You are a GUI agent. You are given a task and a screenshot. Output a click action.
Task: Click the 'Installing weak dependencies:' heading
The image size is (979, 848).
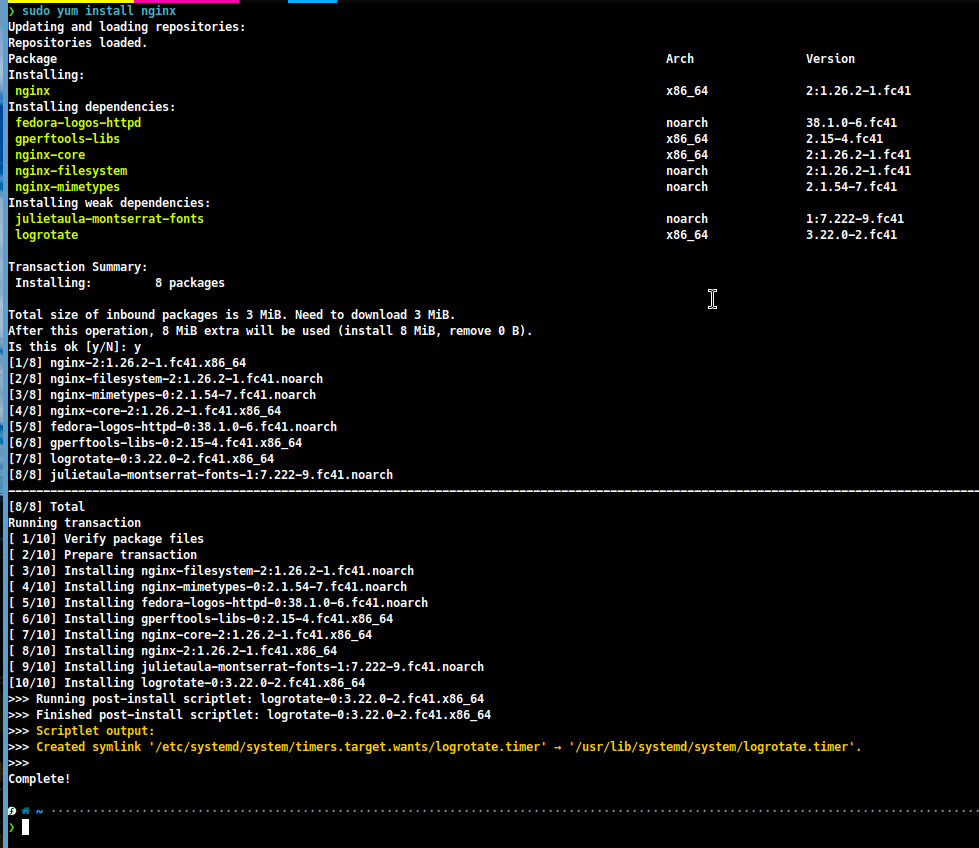pos(109,203)
